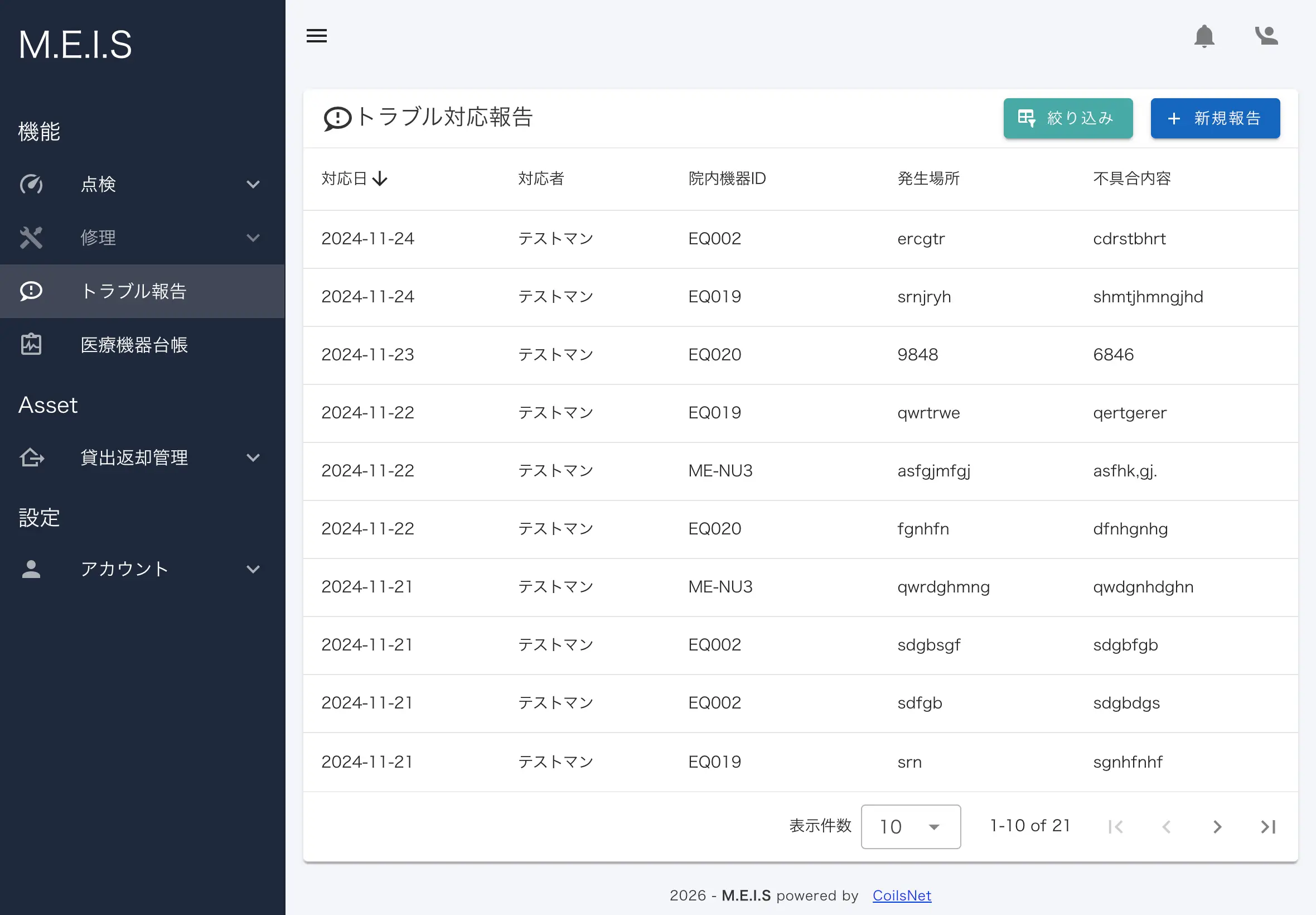Click cell qwrdghmng
Viewport: 1316px width, 915px height.
pyautogui.click(x=944, y=587)
